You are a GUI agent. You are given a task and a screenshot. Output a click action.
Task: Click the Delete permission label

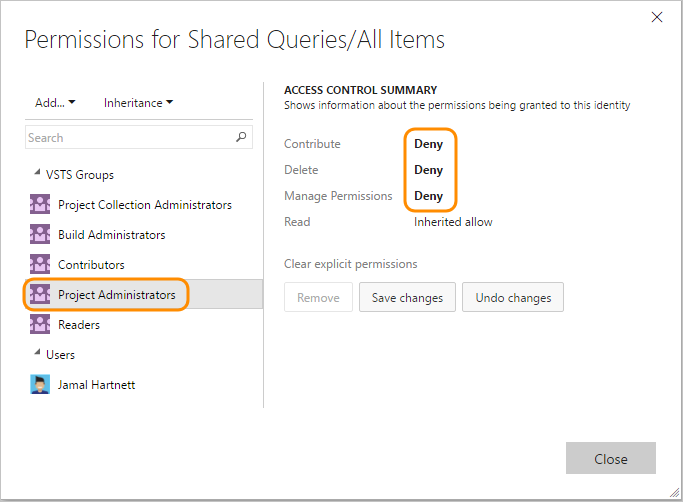[x=301, y=170]
